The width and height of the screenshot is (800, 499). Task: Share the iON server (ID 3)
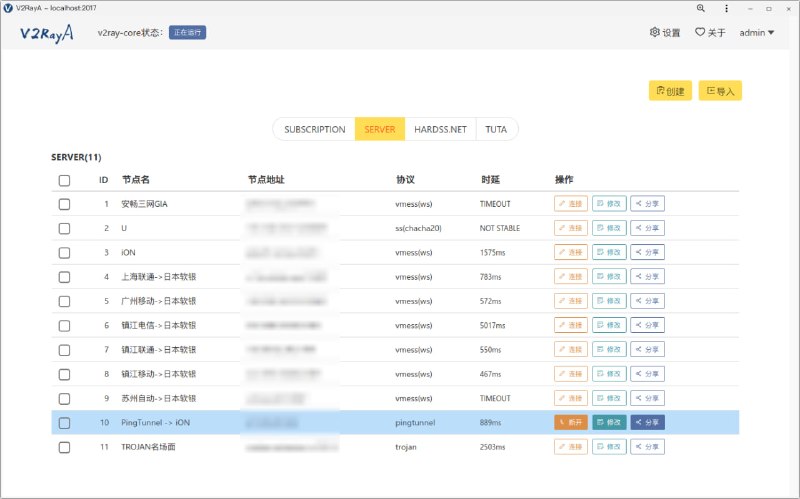tap(647, 252)
